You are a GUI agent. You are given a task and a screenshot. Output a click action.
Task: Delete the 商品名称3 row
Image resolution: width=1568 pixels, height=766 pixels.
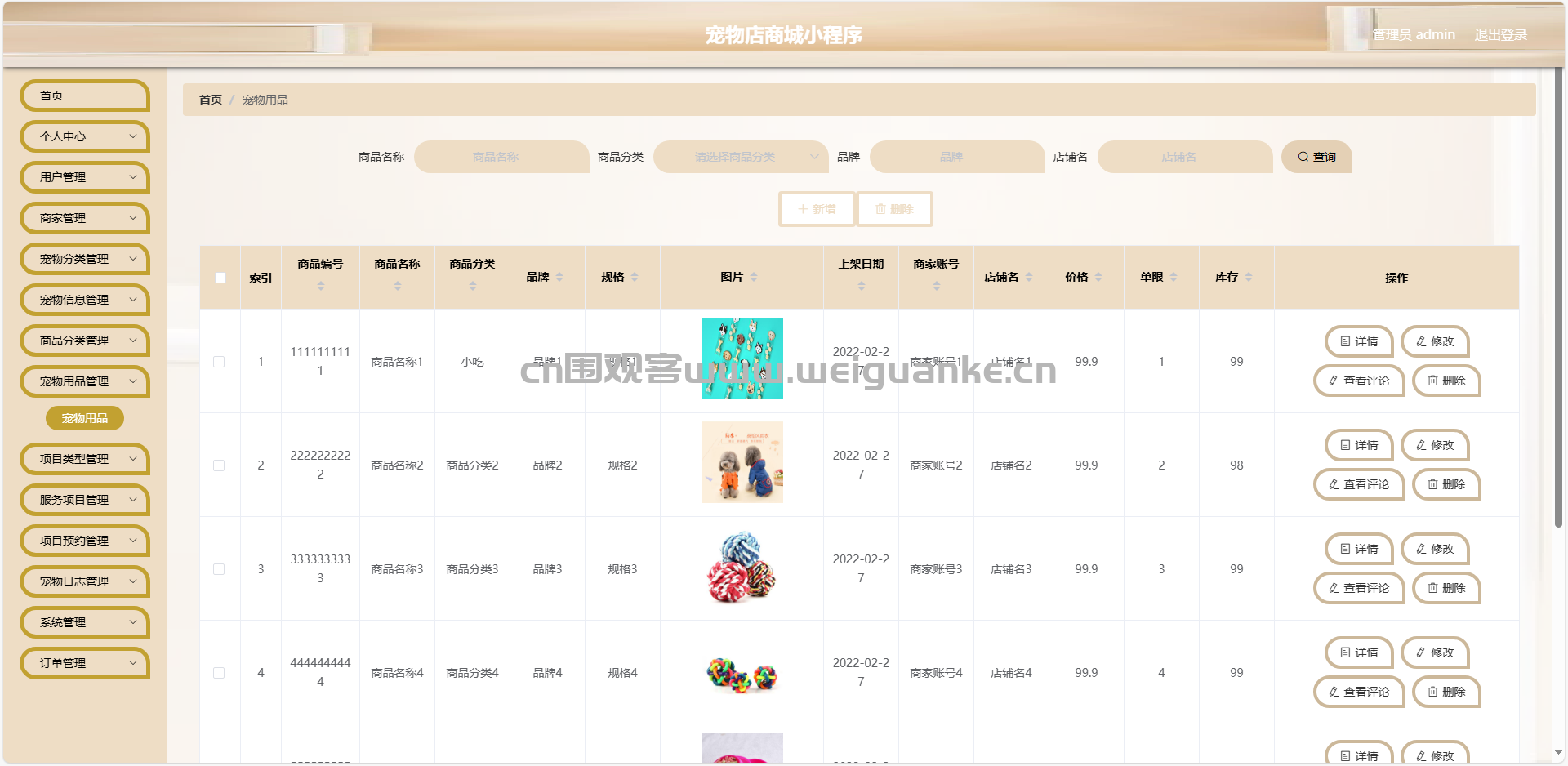[x=1446, y=588]
